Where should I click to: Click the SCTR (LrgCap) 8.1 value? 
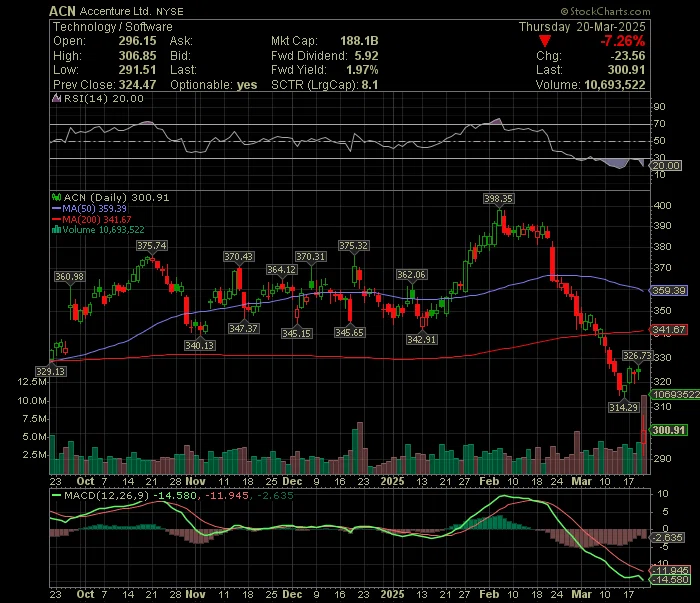370,85
